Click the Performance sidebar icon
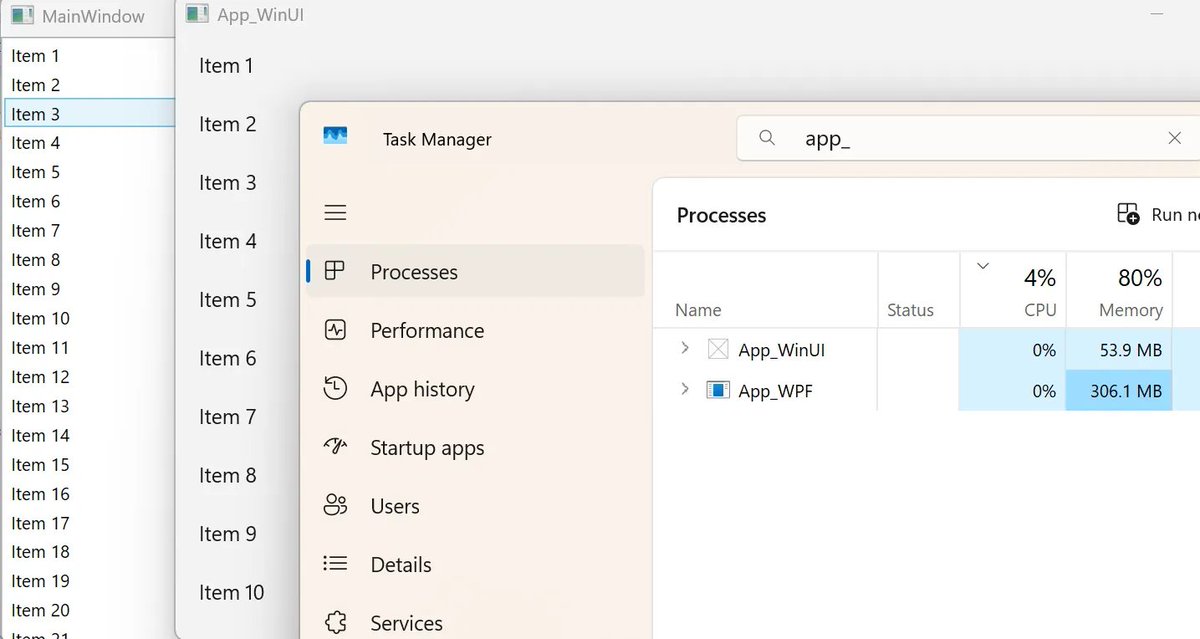Screen dimensions: 1200x639 (x=335, y=330)
